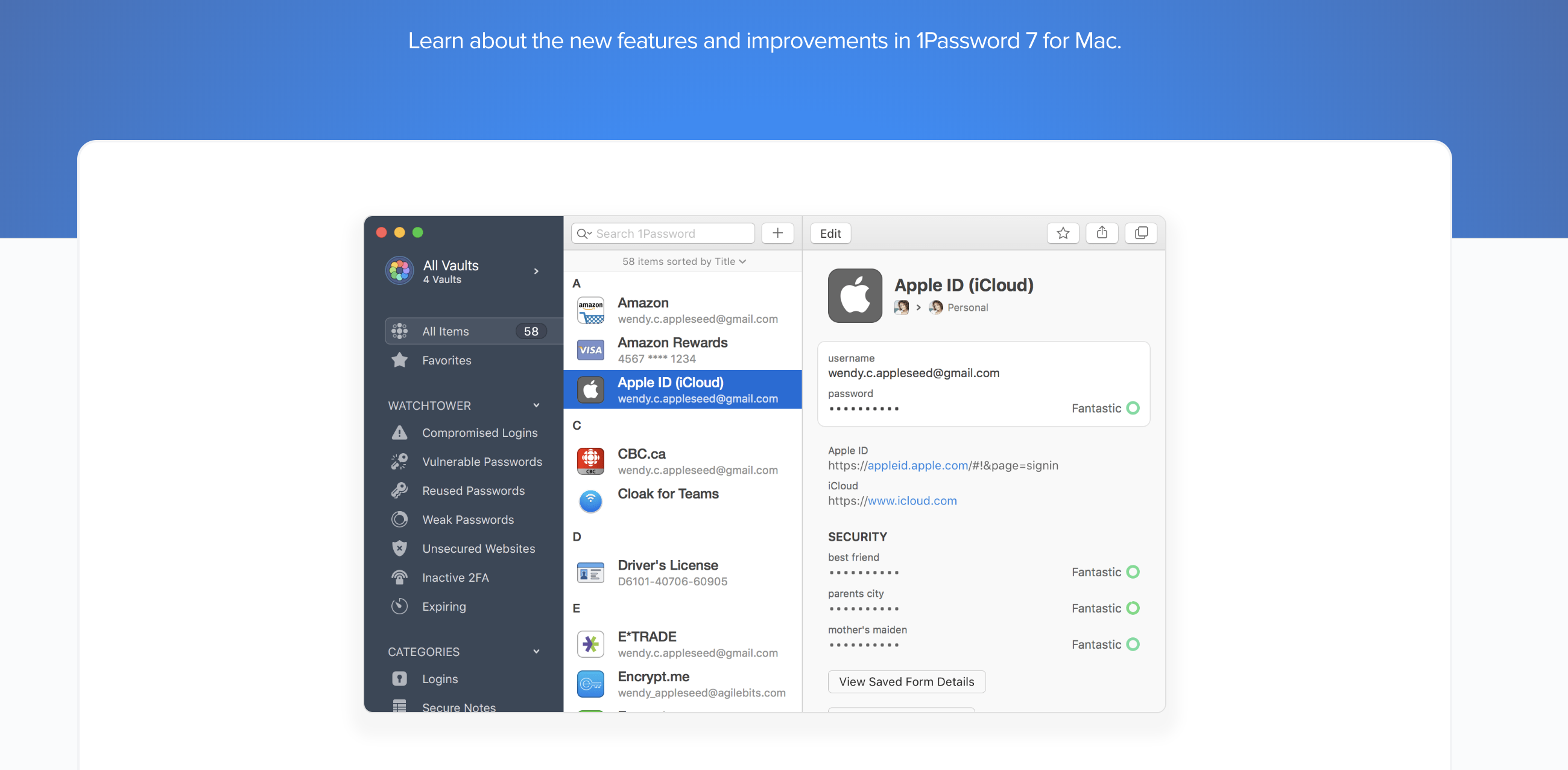
Task: Click the Amazon shopping cart icon
Action: [x=590, y=311]
